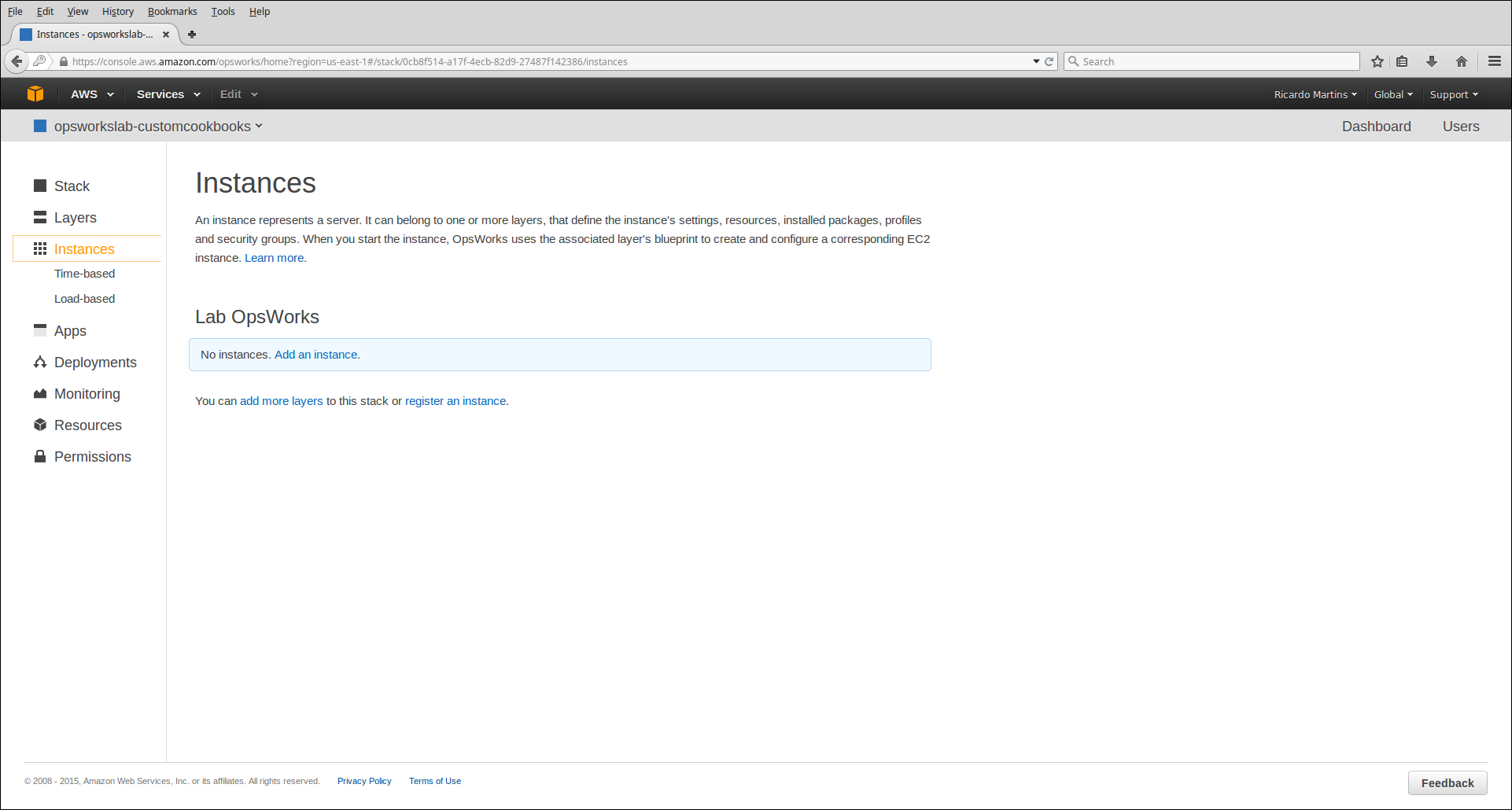Open the Ricardo Martins account dropdown
The width and height of the screenshot is (1512, 810).
pos(1315,94)
